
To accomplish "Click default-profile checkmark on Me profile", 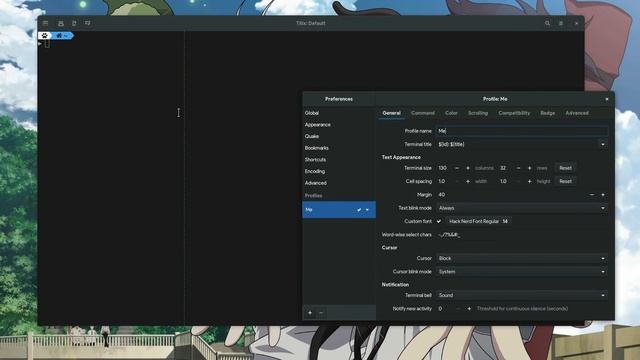I will click(359, 210).
